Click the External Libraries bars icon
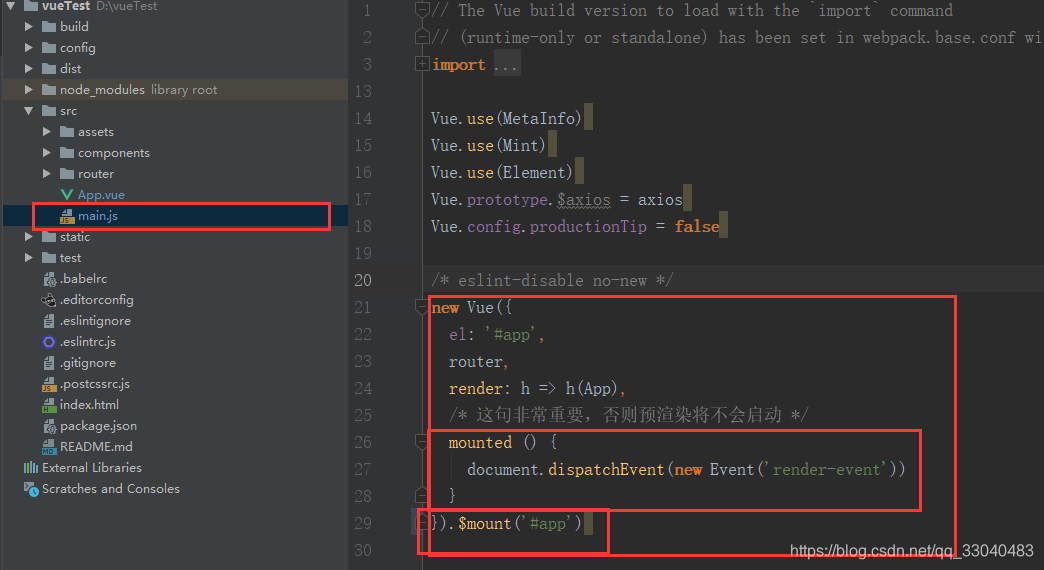The height and width of the screenshot is (570, 1044). tap(31, 467)
